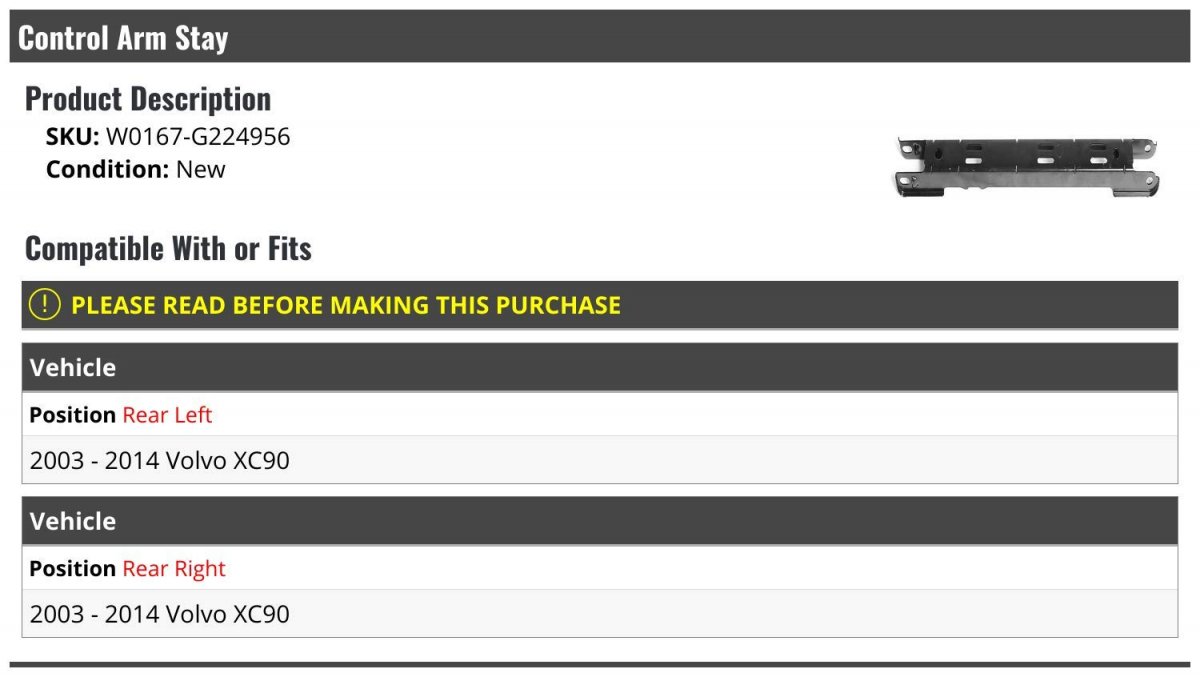1200x677 pixels.
Task: Select the Control Arm Stay title bar
Action: [600, 37]
